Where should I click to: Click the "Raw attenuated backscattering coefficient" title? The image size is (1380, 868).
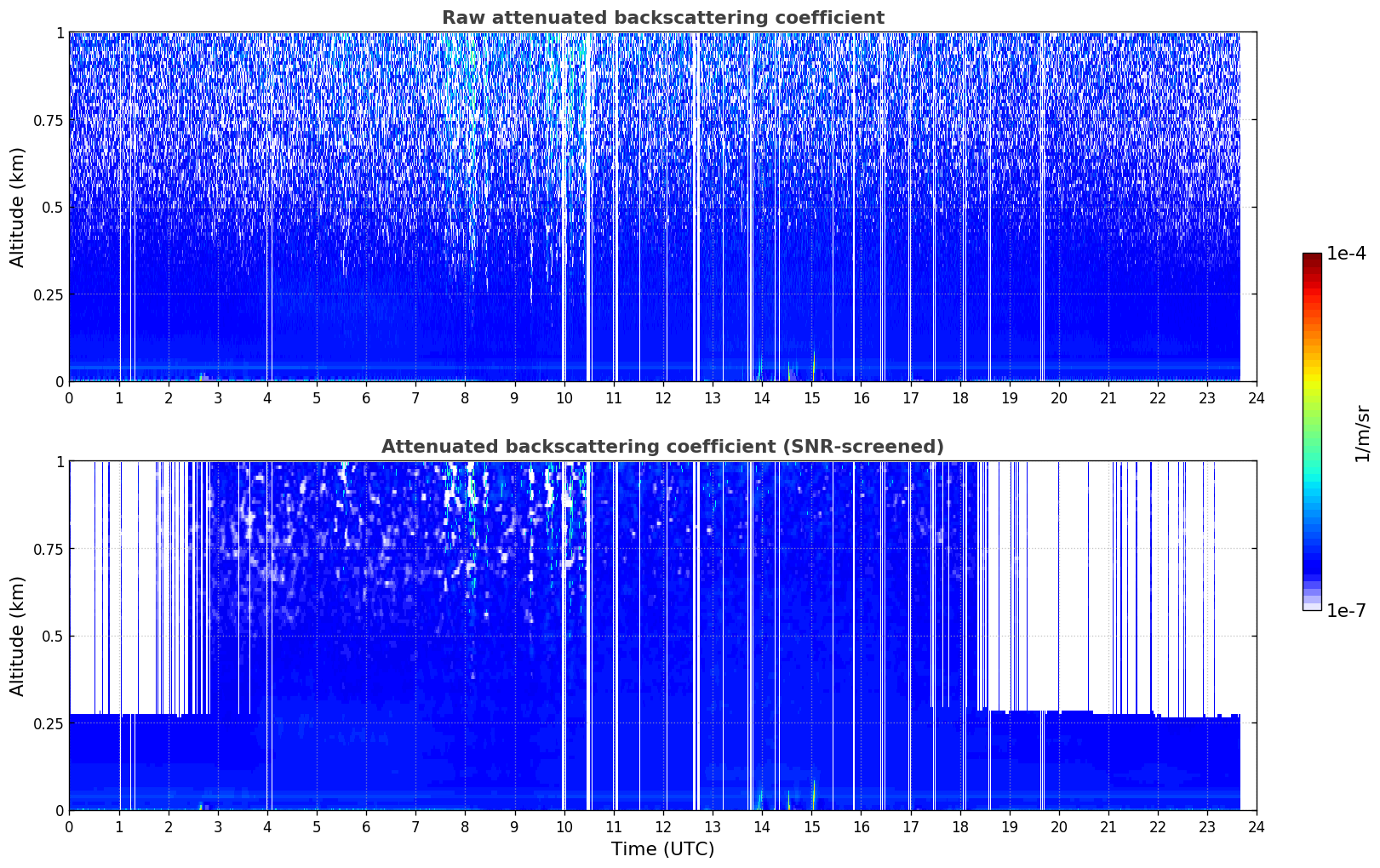[x=662, y=18]
